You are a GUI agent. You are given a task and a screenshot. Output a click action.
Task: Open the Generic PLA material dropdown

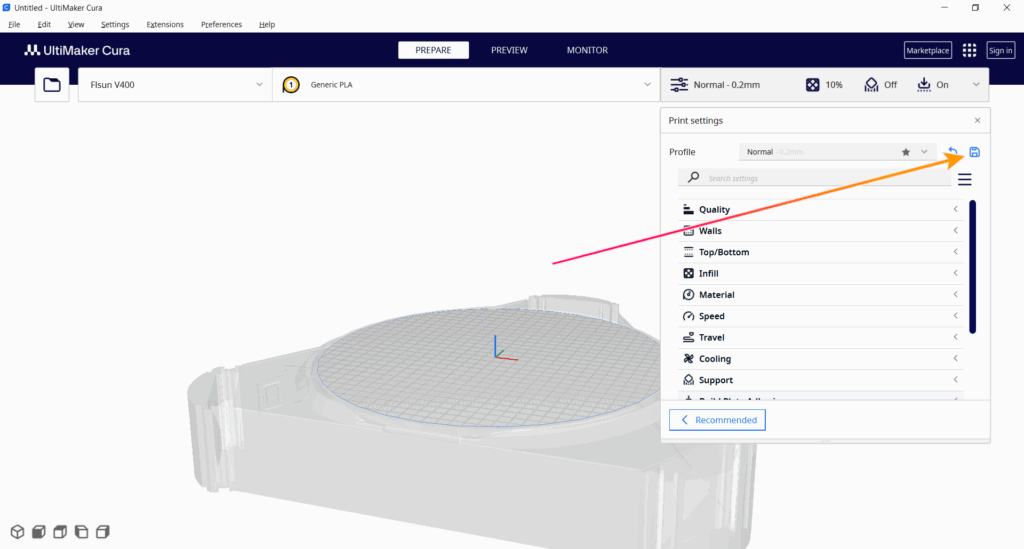point(466,85)
